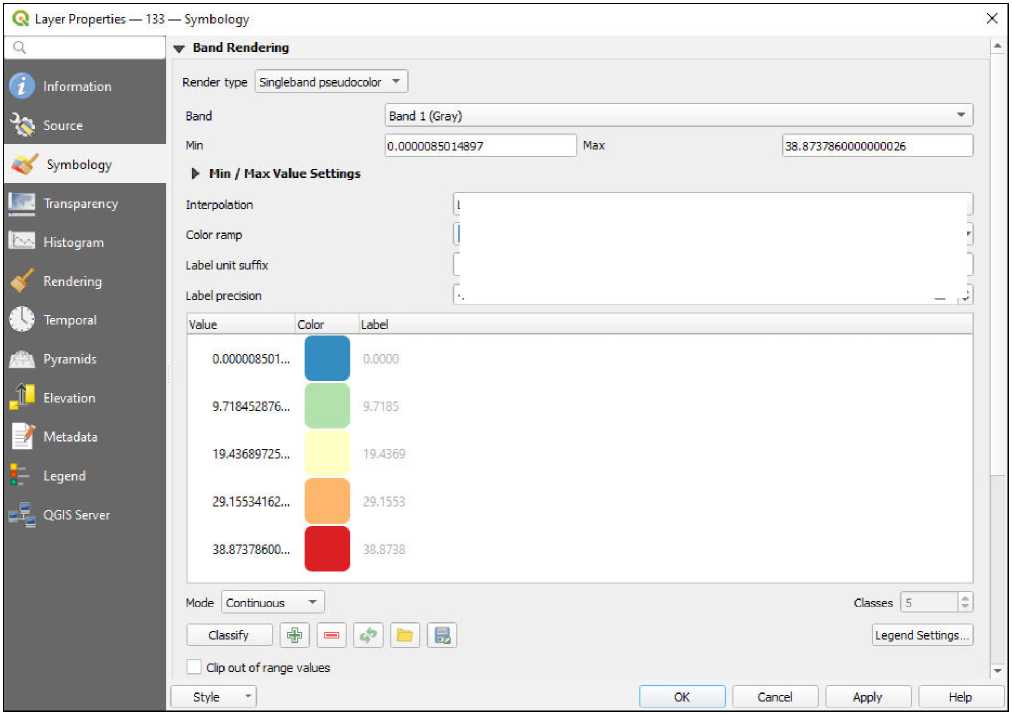Image resolution: width=1012 pixels, height=715 pixels.
Task: Open Legend Settings
Action: (x=922, y=635)
